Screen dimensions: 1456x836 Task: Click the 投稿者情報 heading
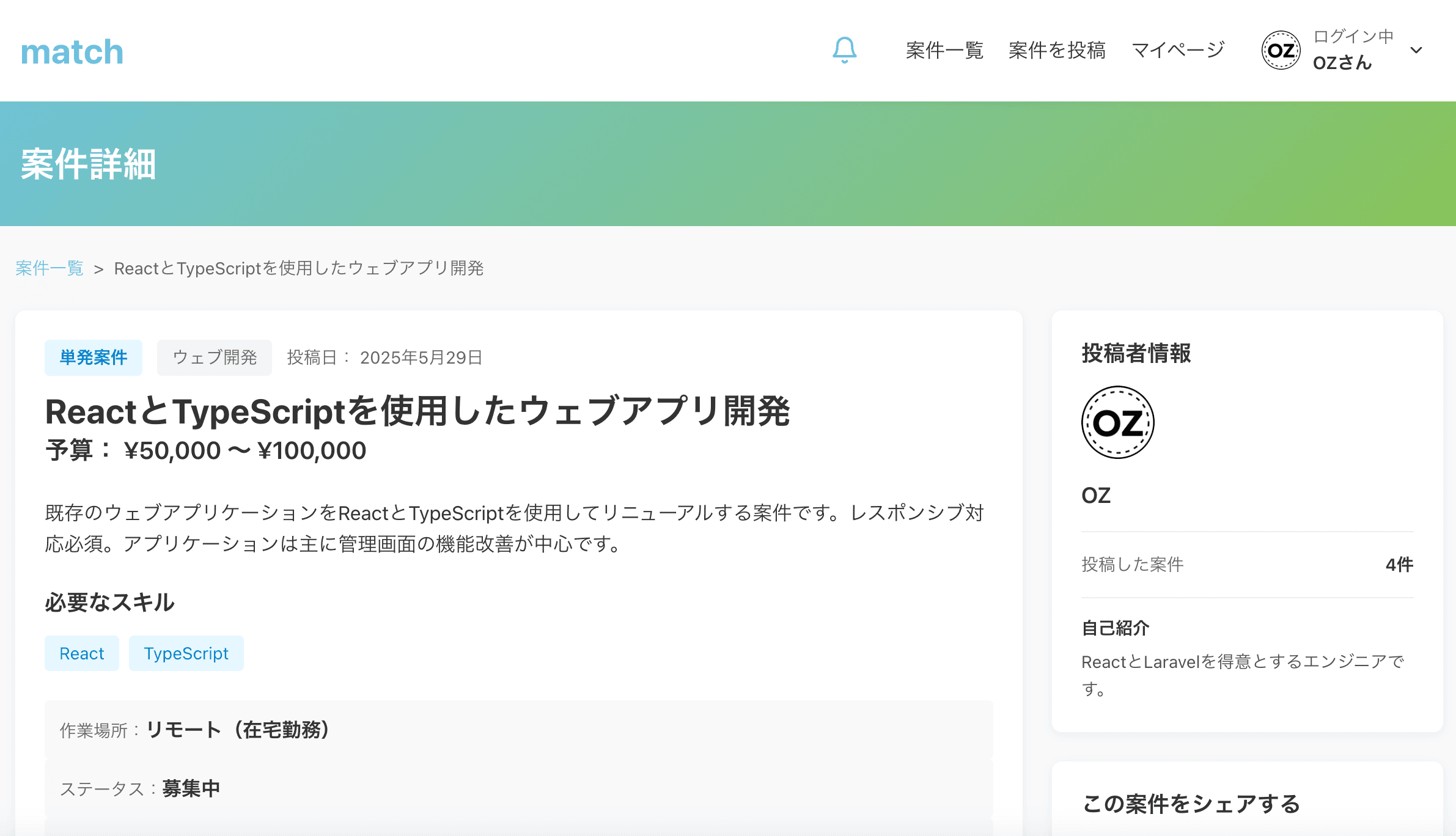point(1136,353)
